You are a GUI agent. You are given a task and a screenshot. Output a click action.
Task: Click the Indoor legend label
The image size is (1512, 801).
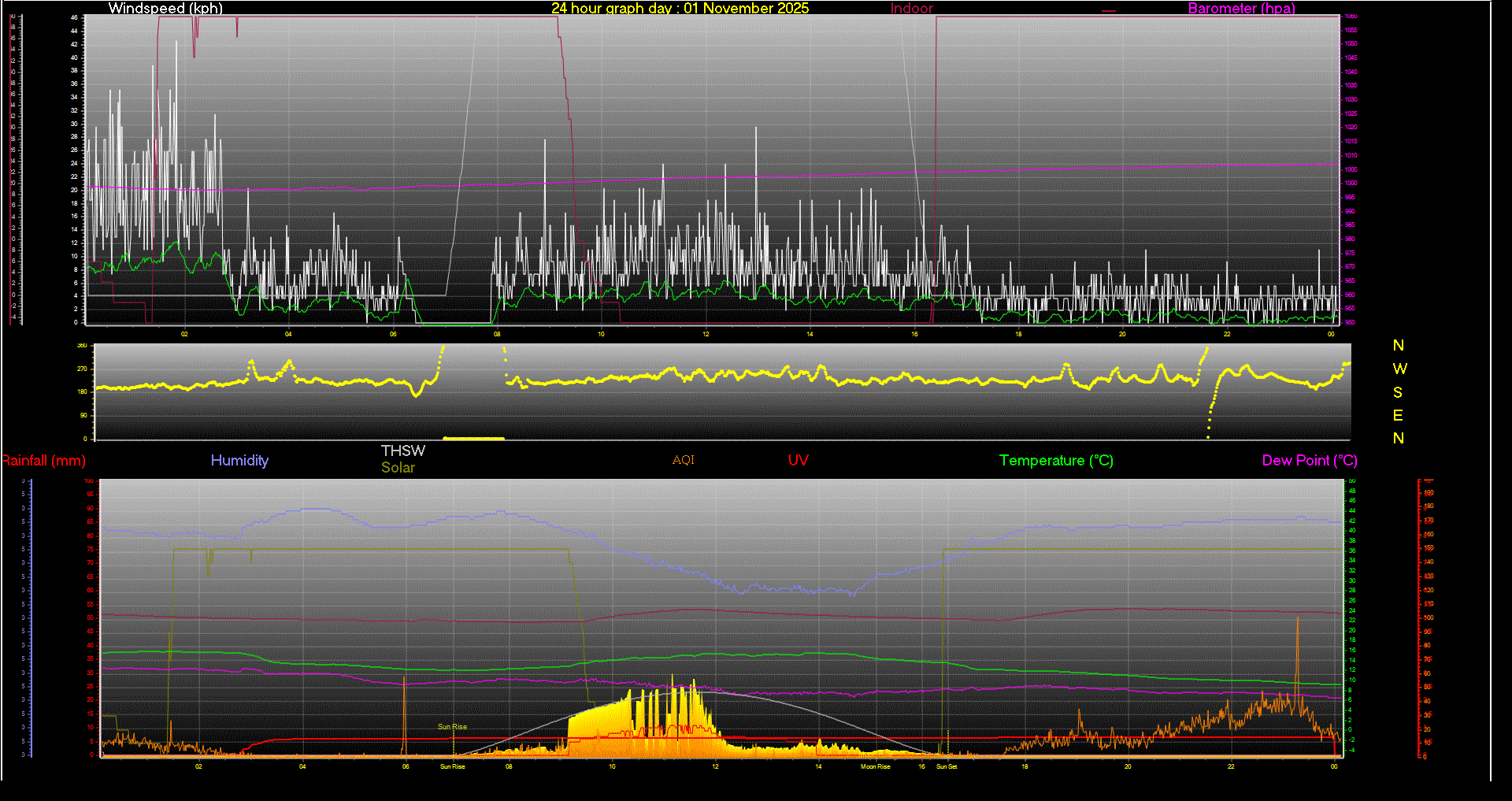911,9
